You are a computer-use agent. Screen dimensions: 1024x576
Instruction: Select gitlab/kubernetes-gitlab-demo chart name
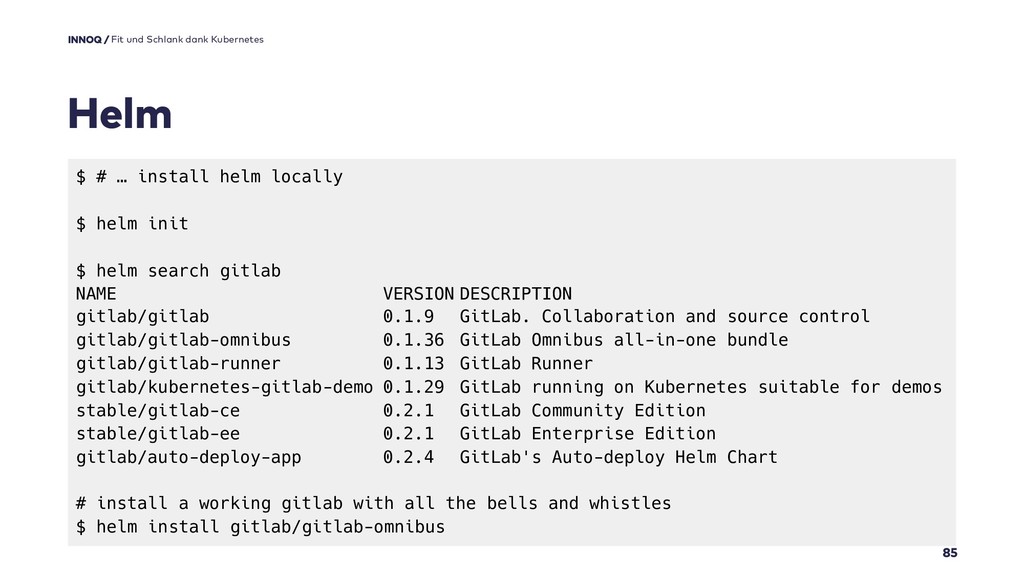[x=224, y=387]
